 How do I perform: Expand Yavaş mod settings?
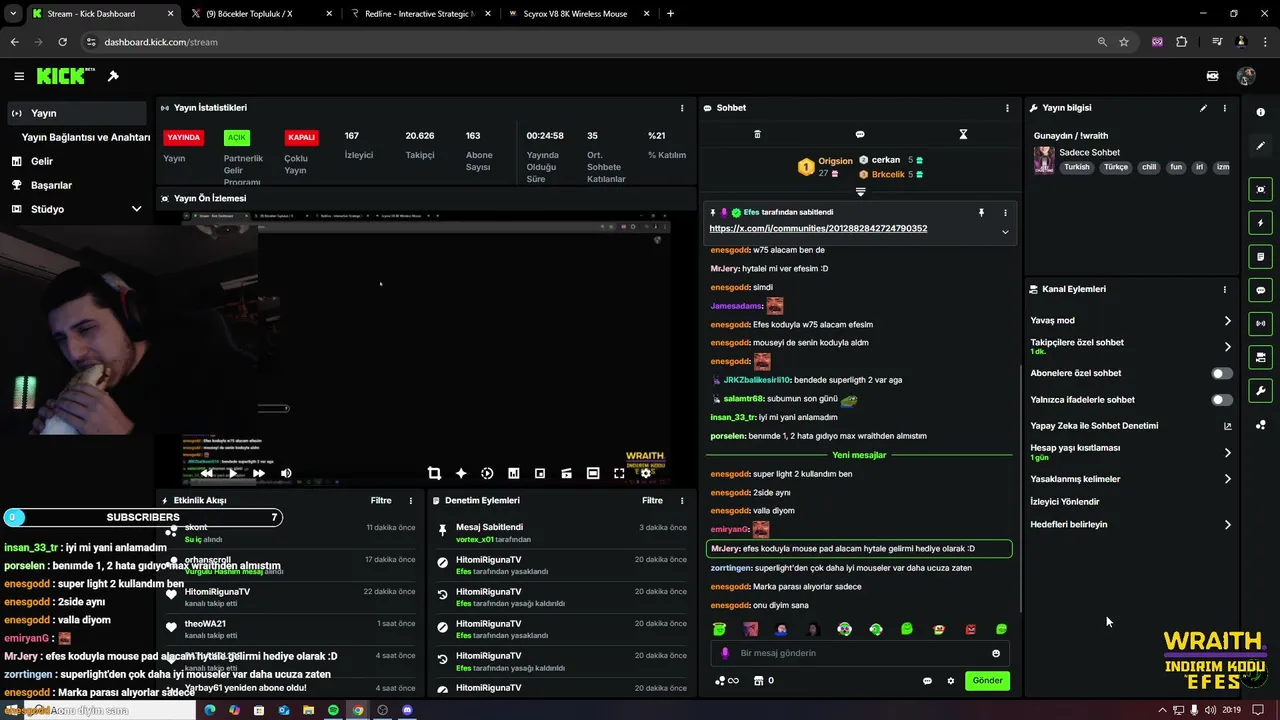pyautogui.click(x=1227, y=321)
